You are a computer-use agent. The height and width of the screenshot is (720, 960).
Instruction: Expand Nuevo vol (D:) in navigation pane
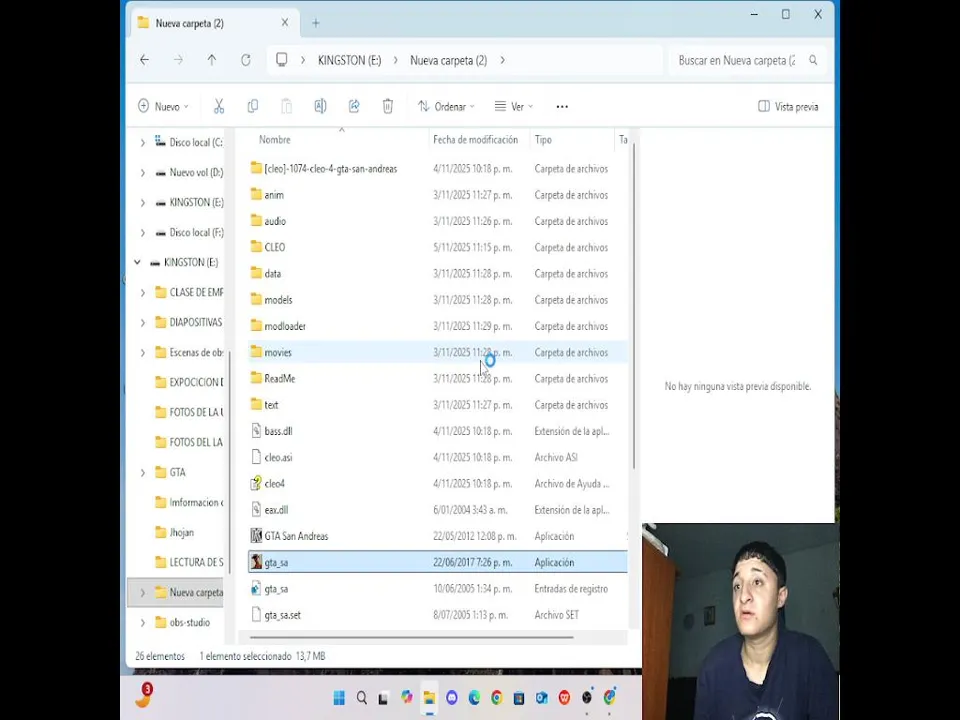coord(143,173)
